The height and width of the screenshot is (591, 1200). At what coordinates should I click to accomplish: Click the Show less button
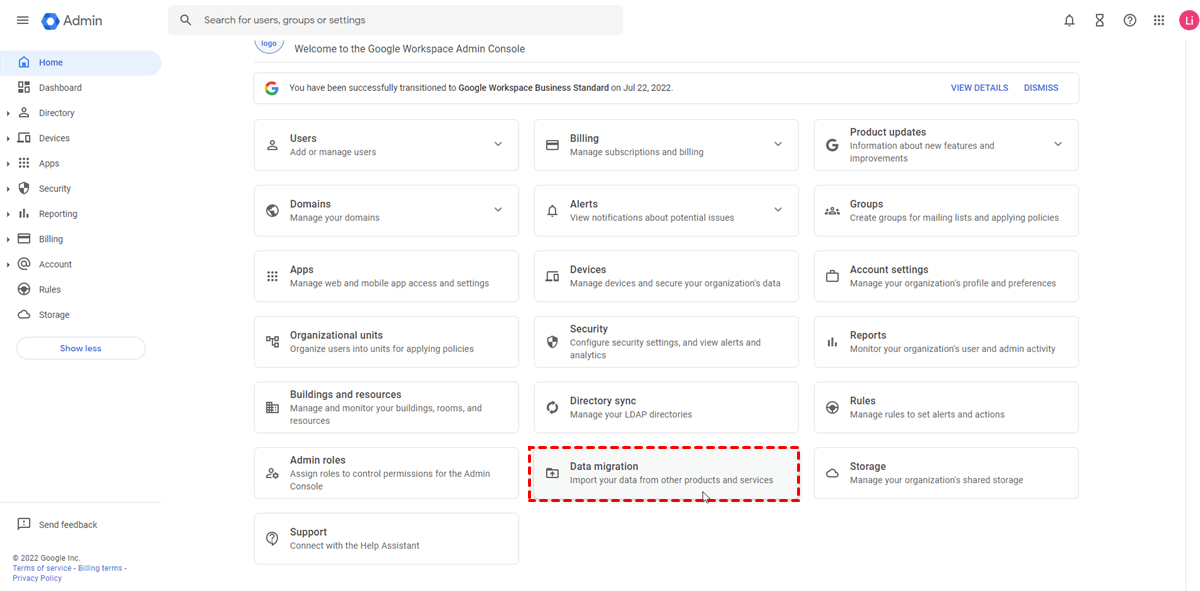(x=80, y=348)
